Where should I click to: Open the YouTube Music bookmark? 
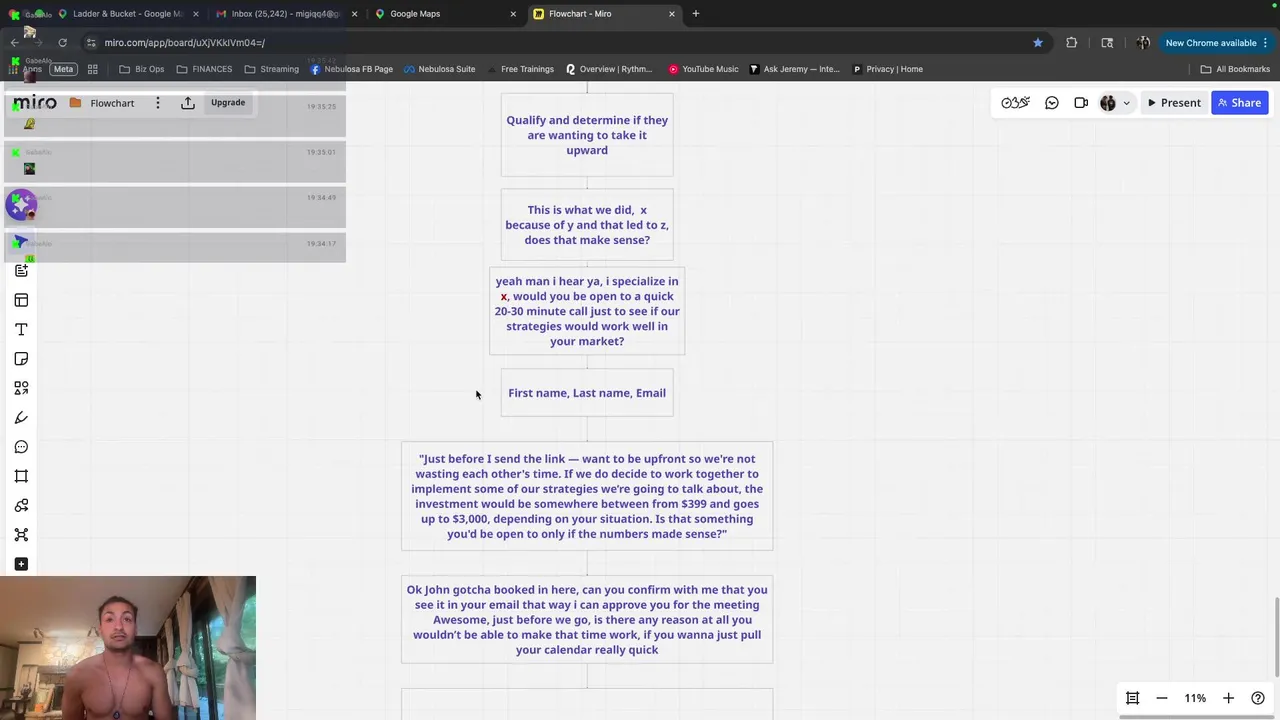tap(703, 69)
